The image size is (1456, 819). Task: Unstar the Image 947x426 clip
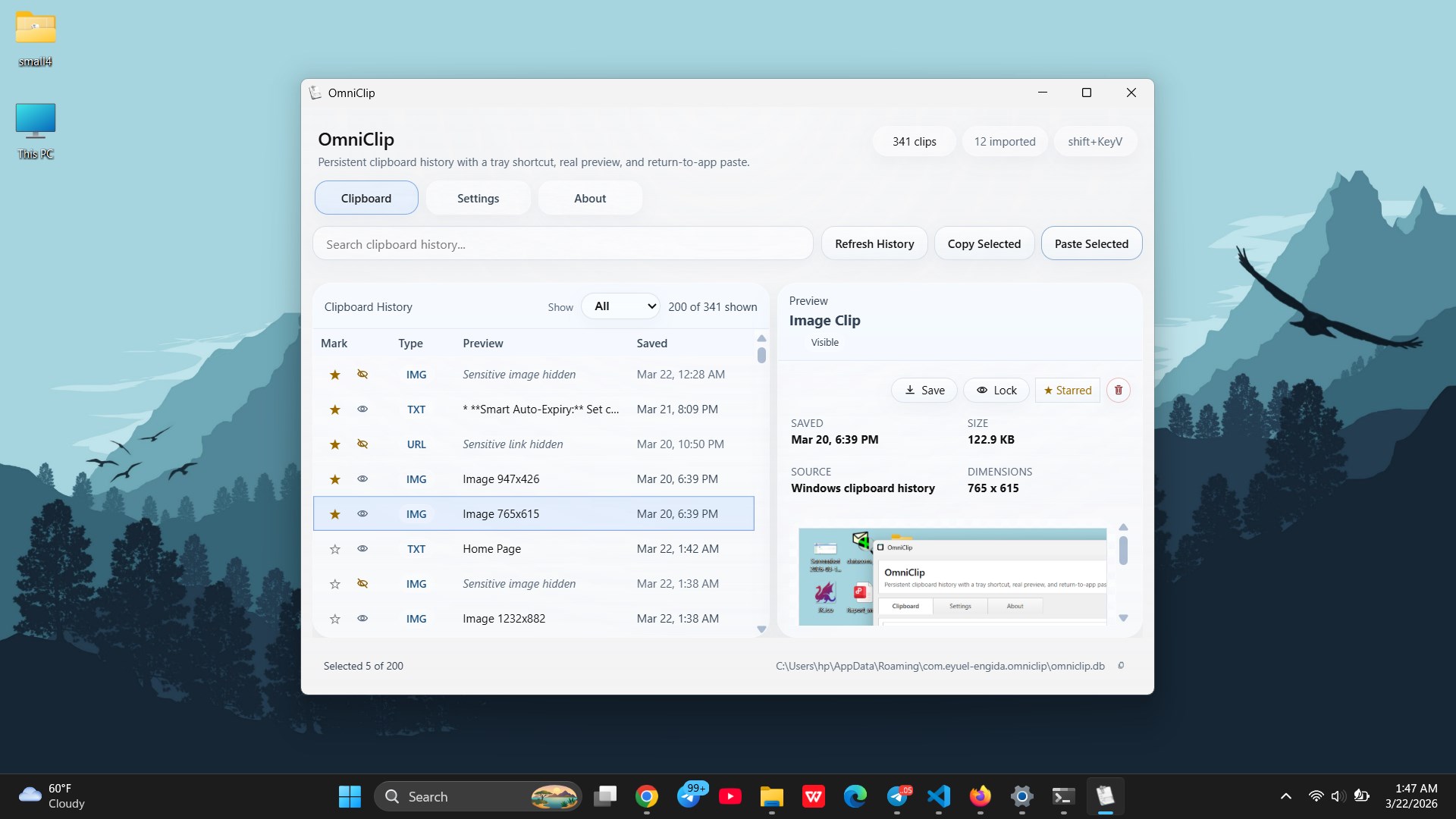pos(334,479)
